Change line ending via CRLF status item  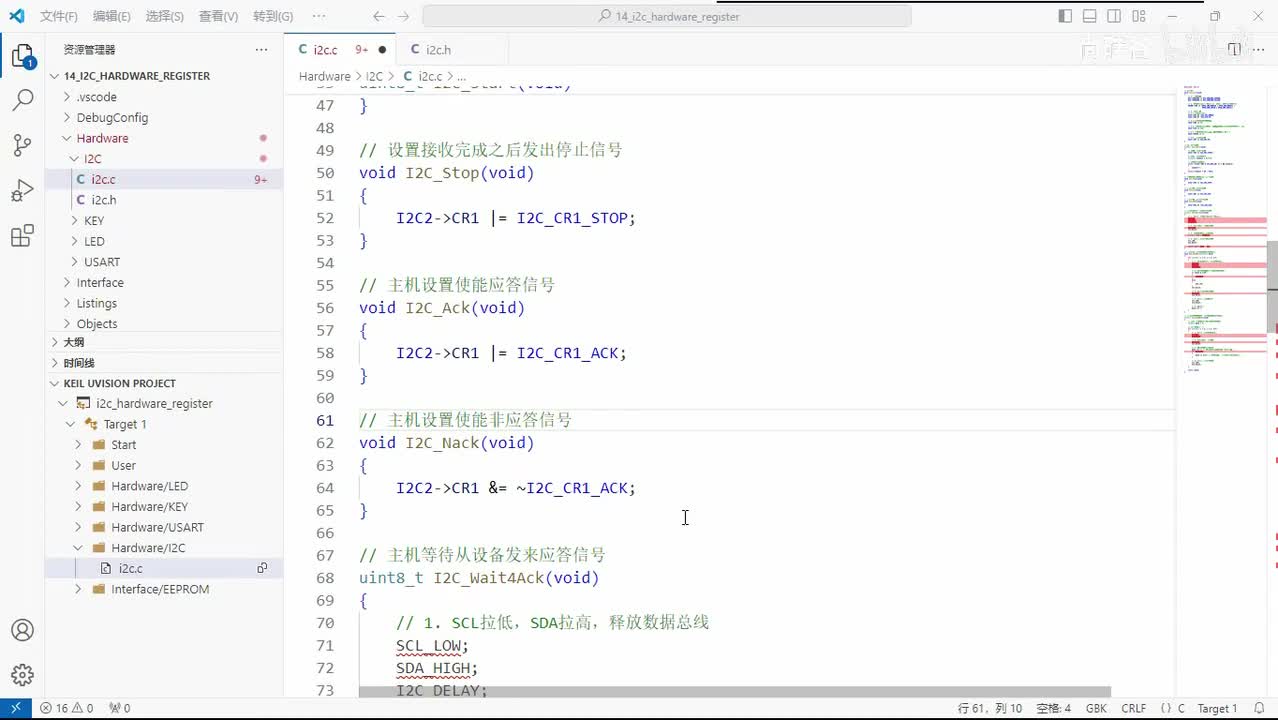click(x=1134, y=708)
